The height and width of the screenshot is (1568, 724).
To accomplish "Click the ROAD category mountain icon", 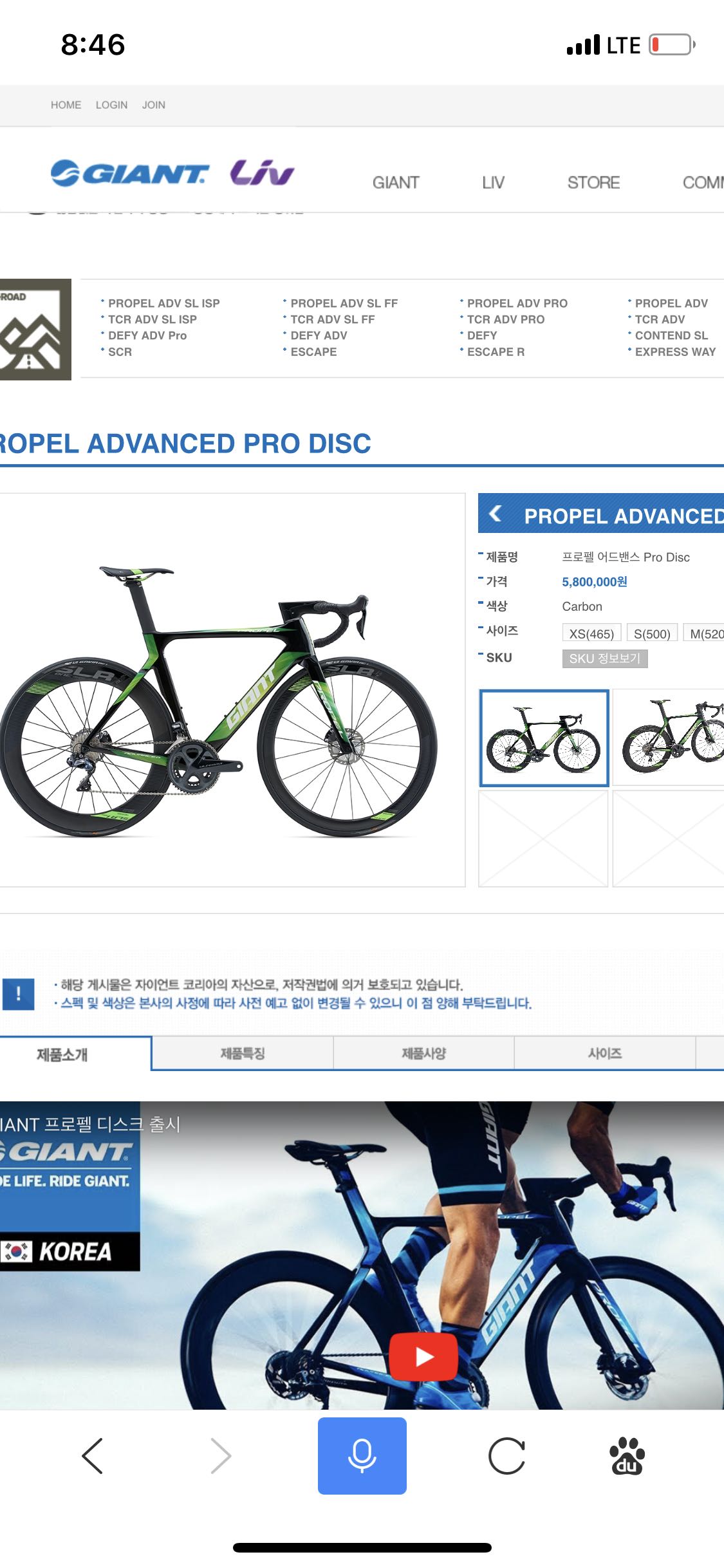I will pos(35,329).
